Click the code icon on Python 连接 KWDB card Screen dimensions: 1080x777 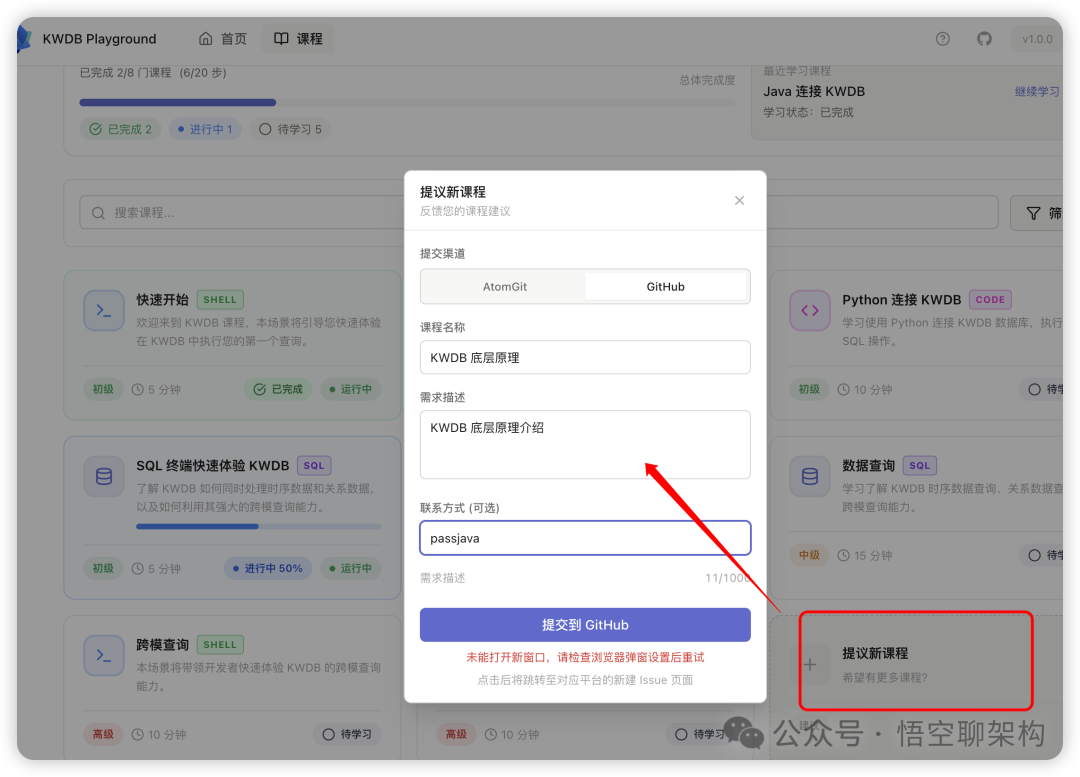coord(810,310)
